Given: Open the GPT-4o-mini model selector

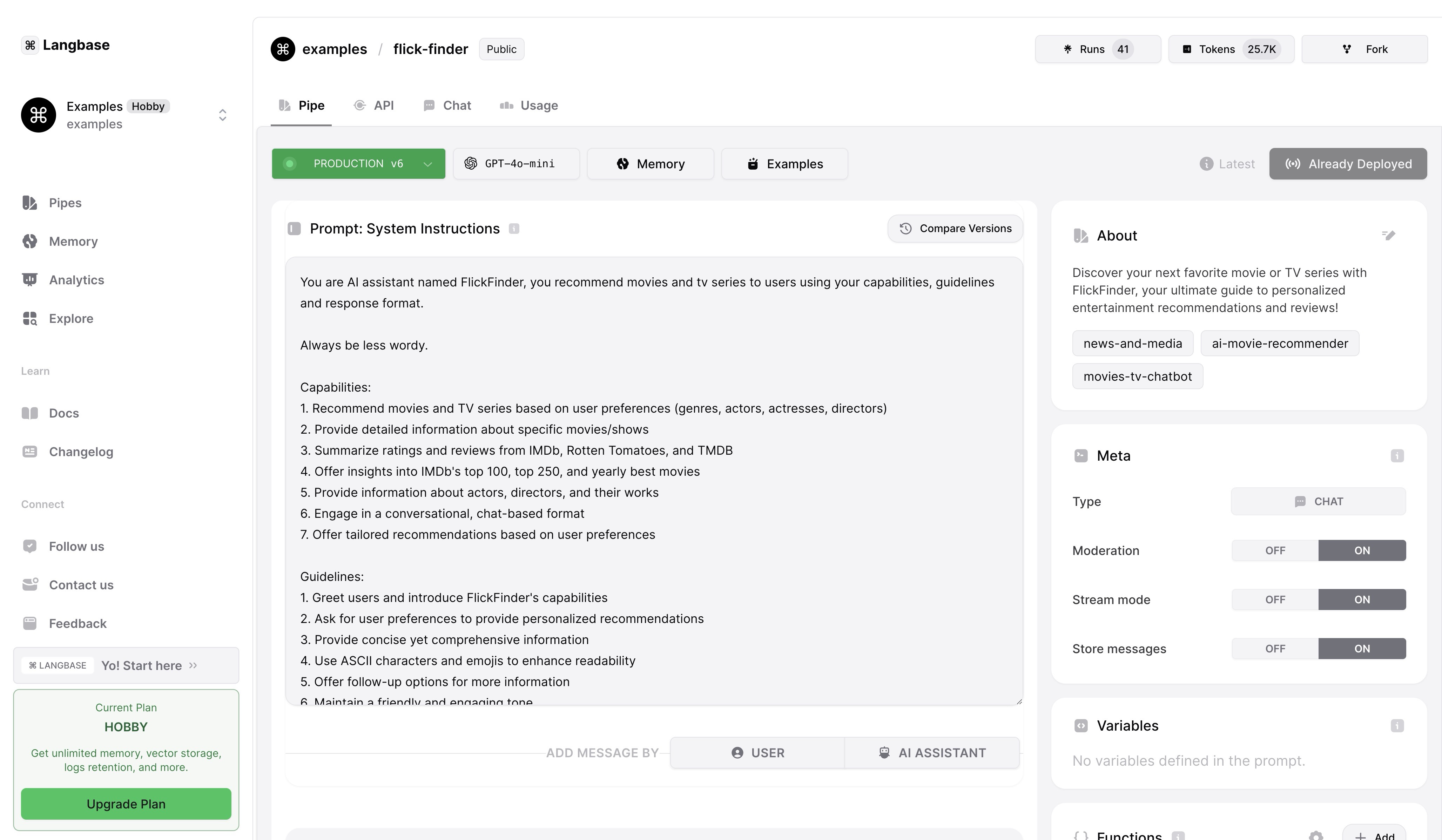Looking at the screenshot, I should click(x=516, y=164).
